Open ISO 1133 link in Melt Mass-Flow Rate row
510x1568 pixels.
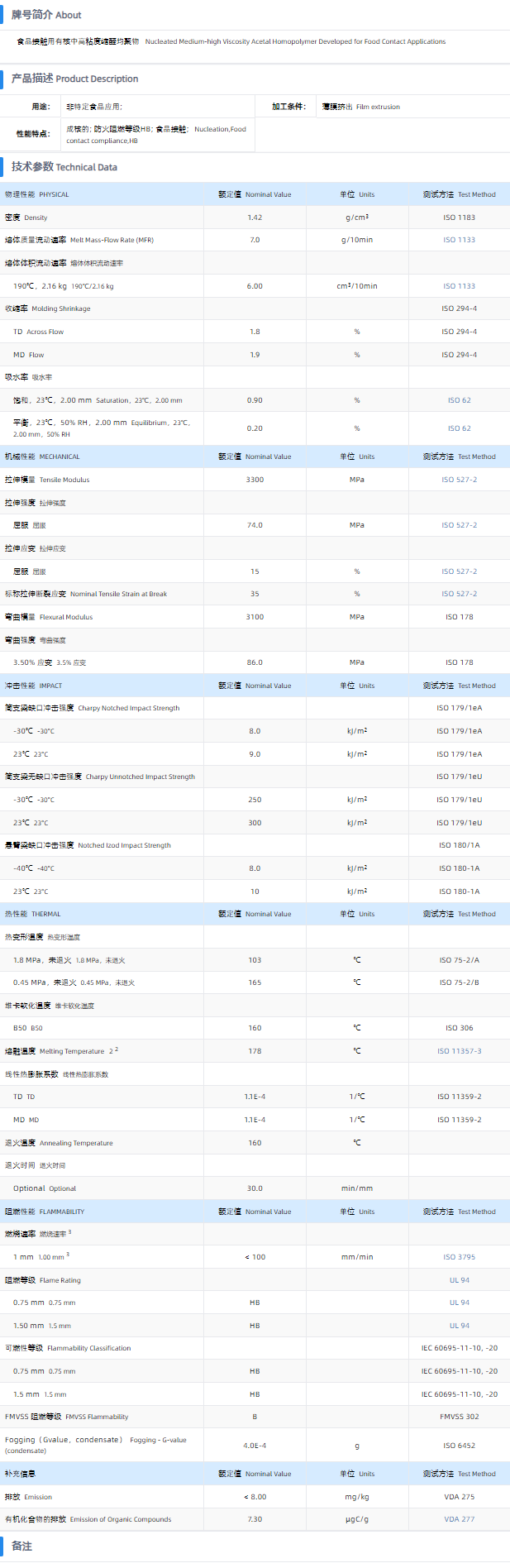pyautogui.click(x=459, y=240)
